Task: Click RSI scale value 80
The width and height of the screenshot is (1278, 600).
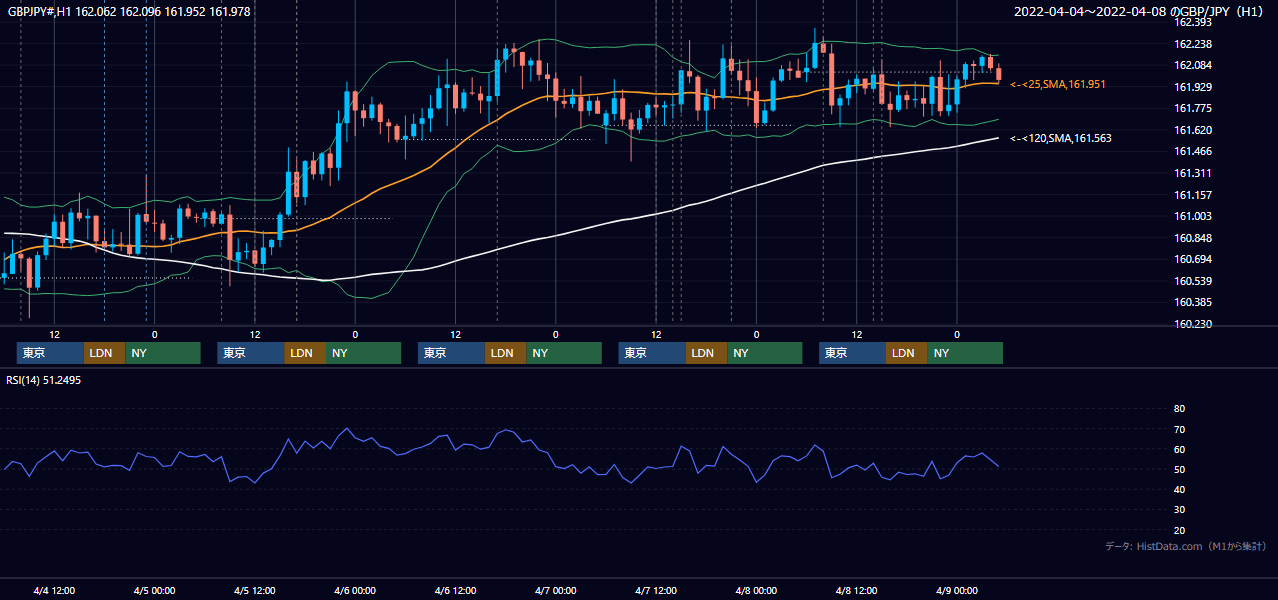Action: pos(1179,409)
